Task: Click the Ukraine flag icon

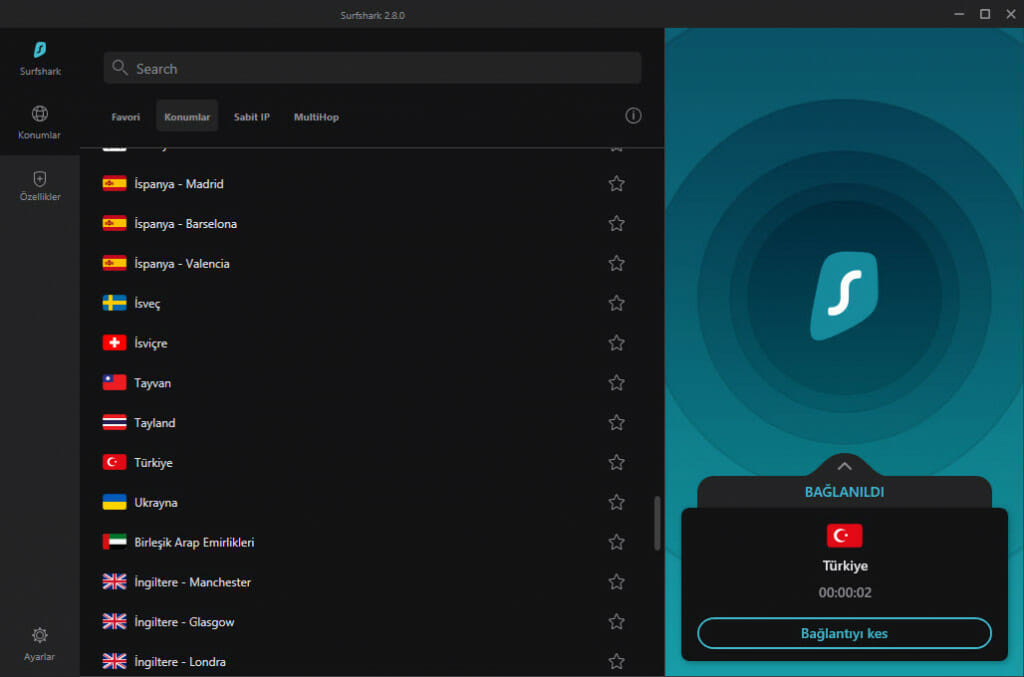Action: 114,502
